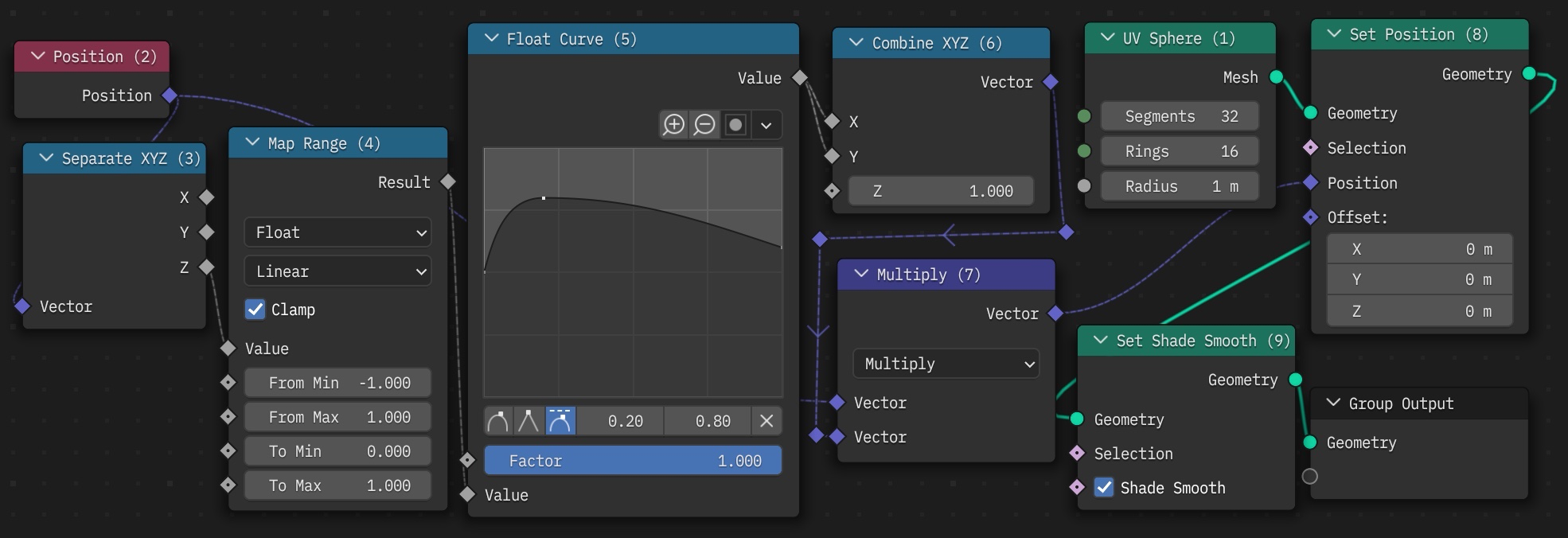Image resolution: width=1568 pixels, height=538 pixels.
Task: Delete the selected curve point
Action: [766, 421]
